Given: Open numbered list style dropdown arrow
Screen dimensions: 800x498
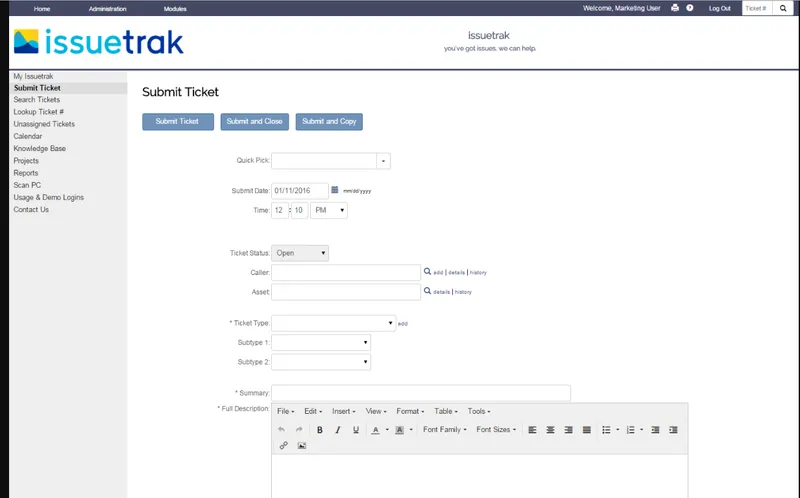Looking at the screenshot, I should click(642, 430).
